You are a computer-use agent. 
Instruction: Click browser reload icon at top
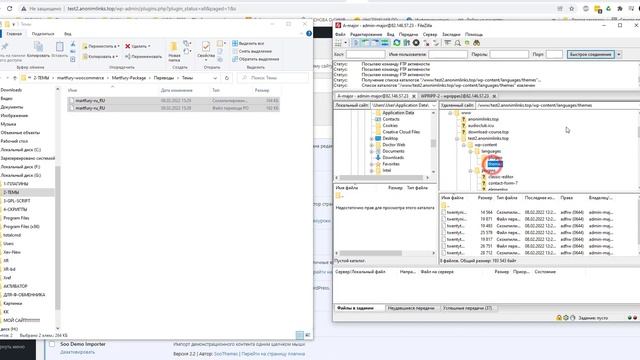pos(9,8)
